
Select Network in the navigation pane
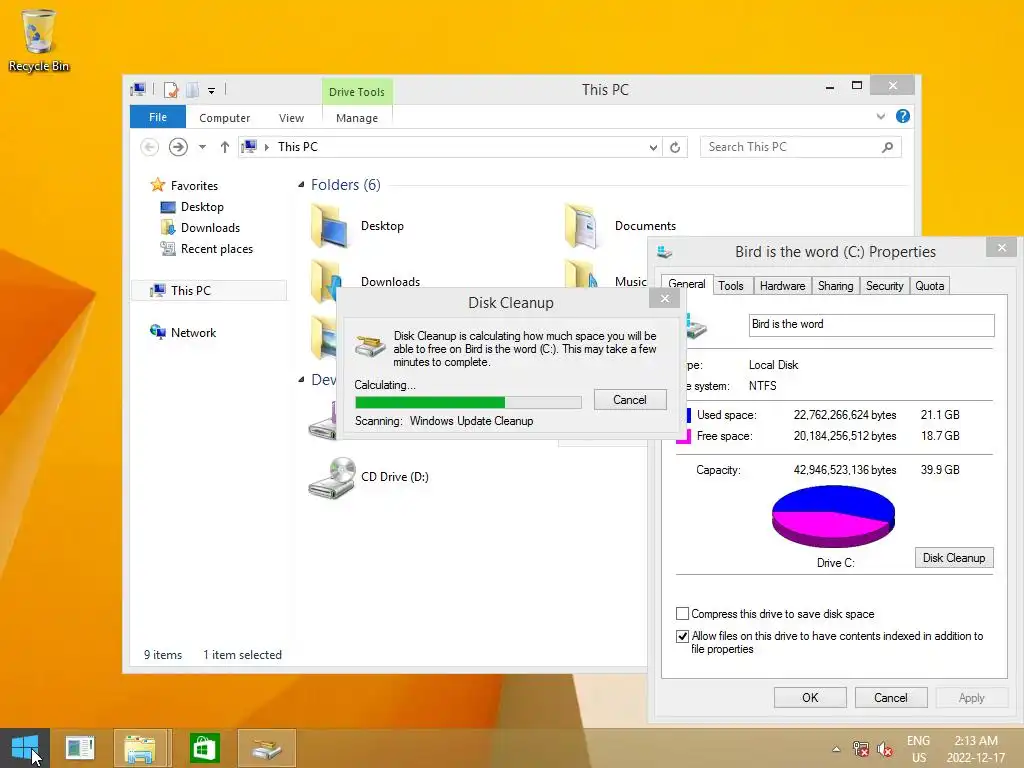pos(193,332)
